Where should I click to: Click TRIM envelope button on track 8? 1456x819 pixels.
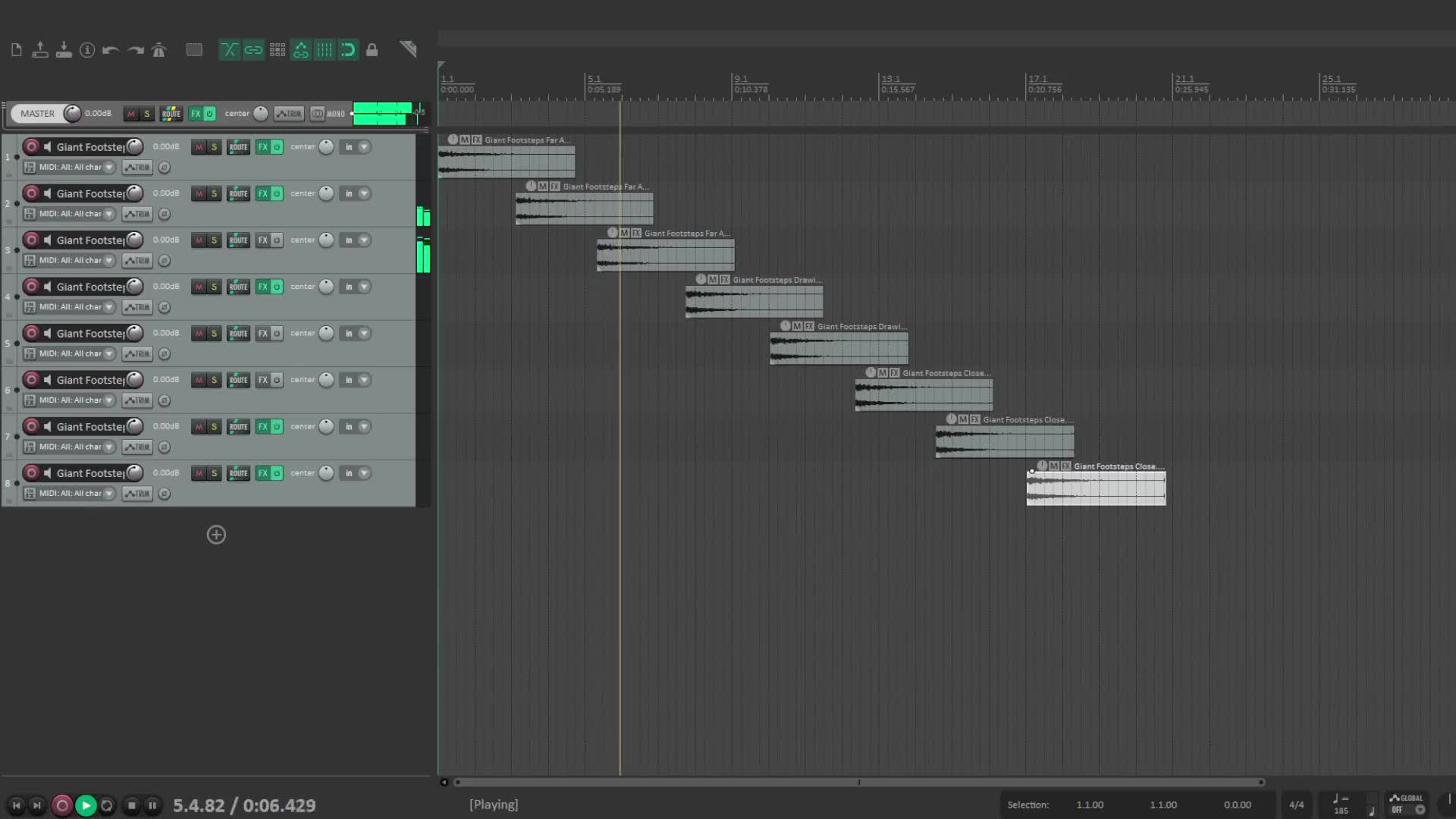tap(137, 494)
